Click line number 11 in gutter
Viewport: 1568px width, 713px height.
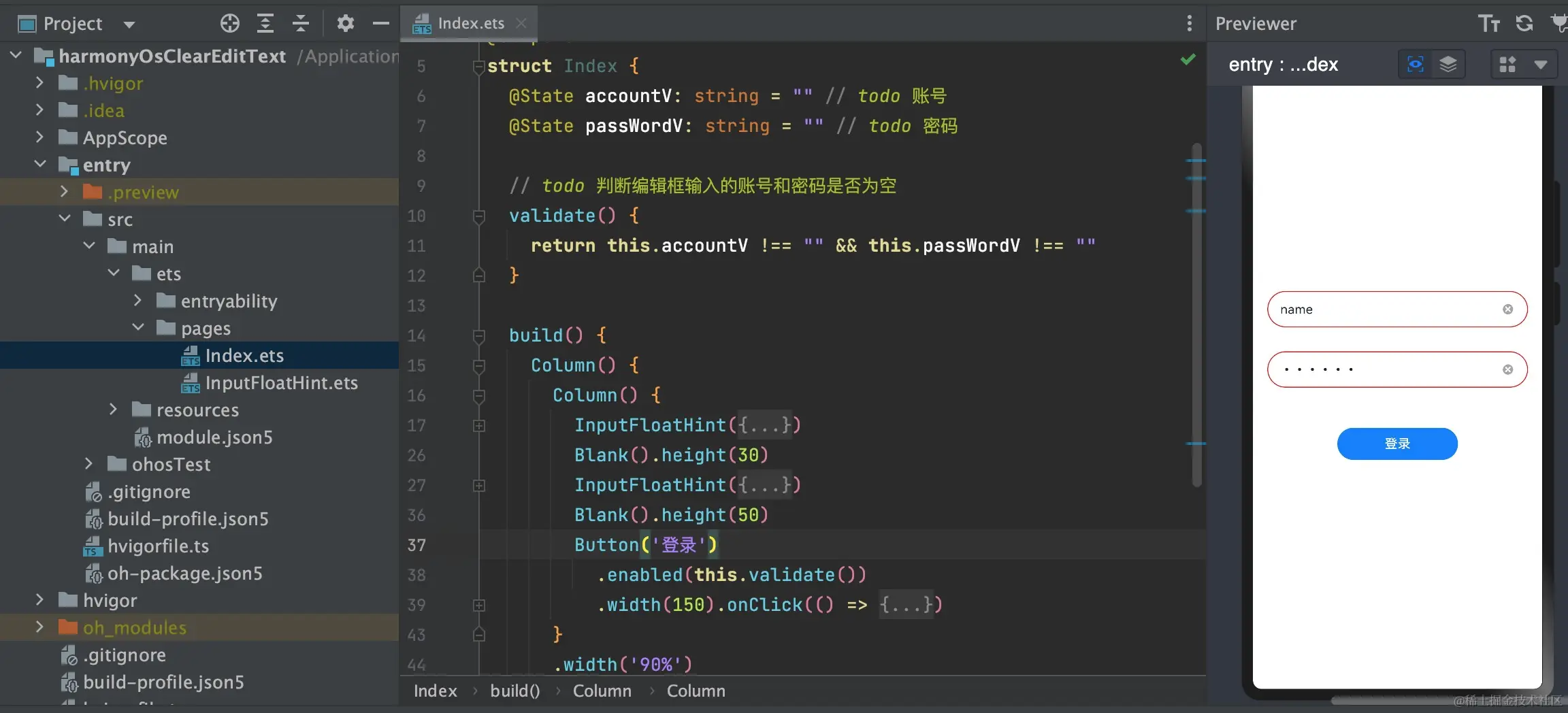pos(416,246)
